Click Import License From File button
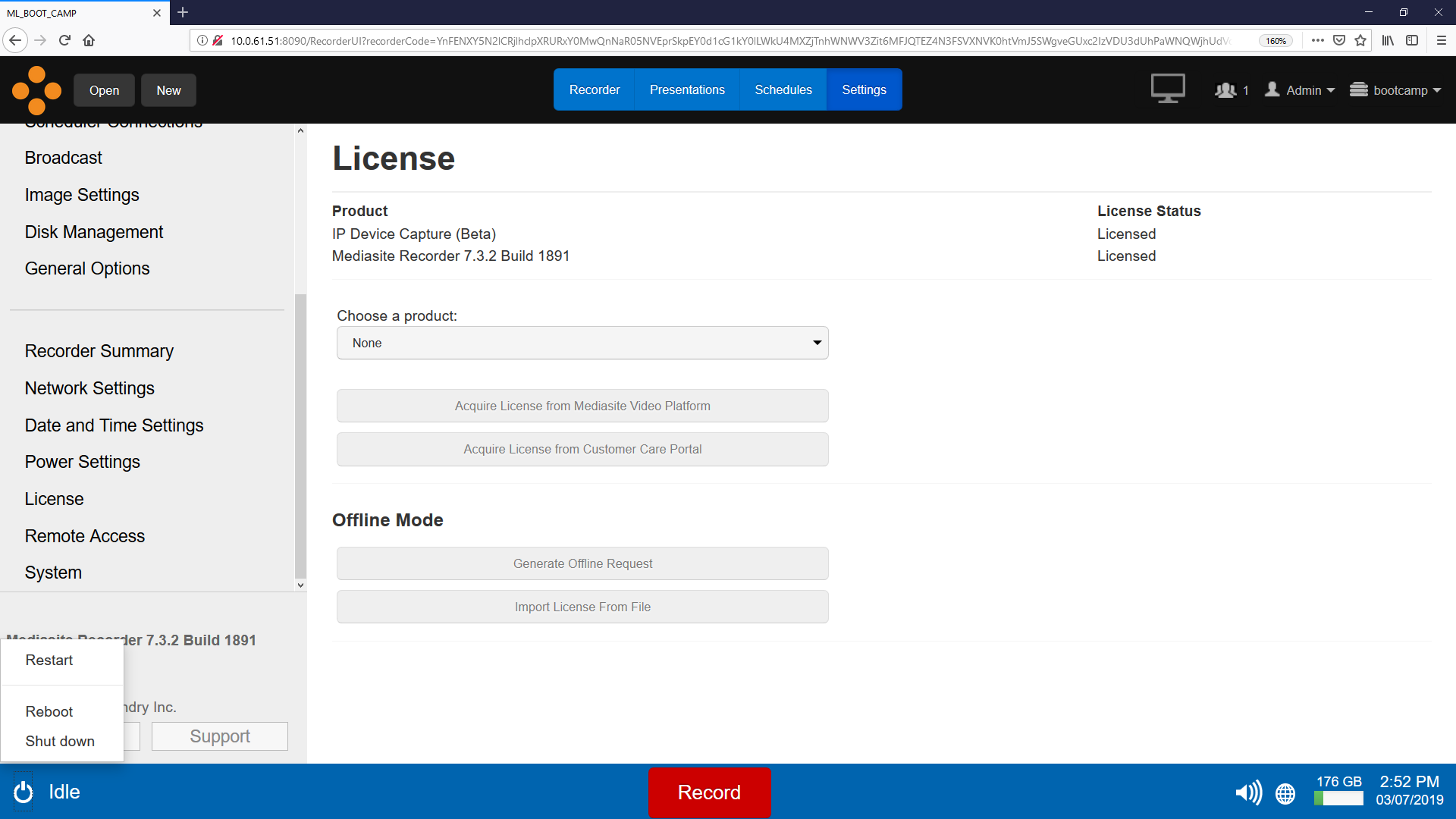 click(x=582, y=607)
